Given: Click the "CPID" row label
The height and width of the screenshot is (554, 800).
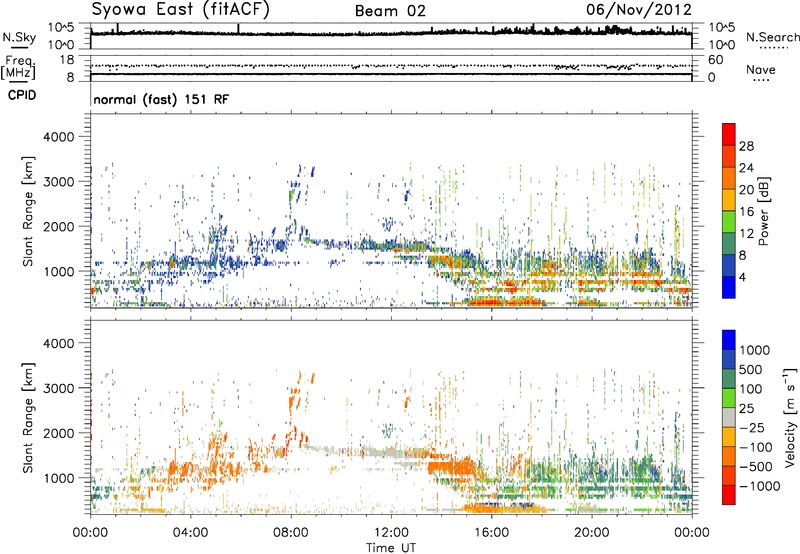Looking at the screenshot, I should 22,95.
